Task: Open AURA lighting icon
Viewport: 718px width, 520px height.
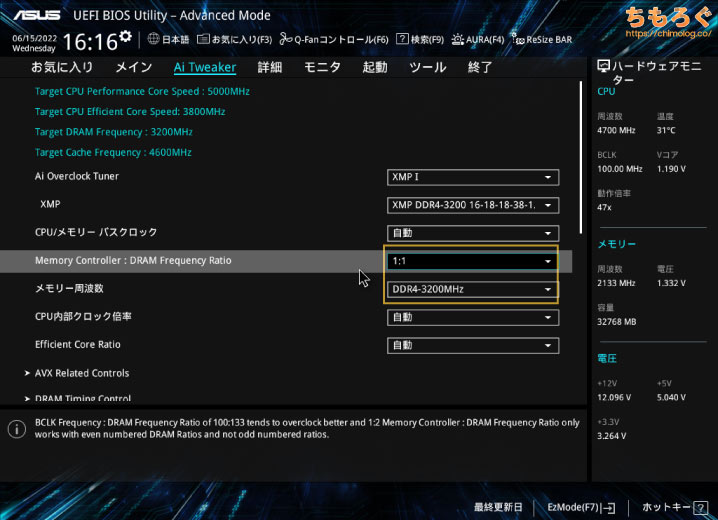Action: click(x=457, y=39)
